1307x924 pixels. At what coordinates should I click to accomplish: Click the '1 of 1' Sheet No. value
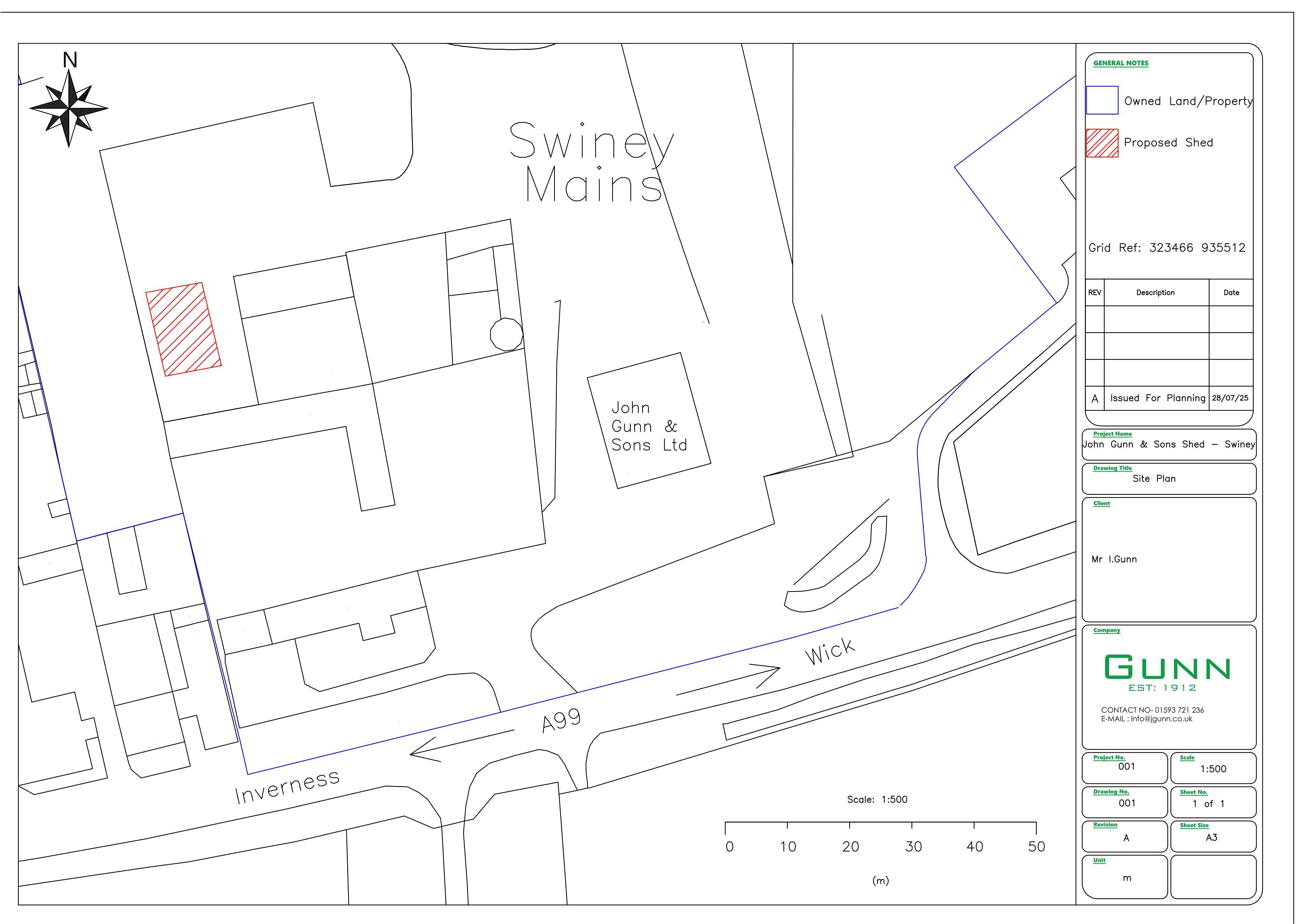point(1208,803)
